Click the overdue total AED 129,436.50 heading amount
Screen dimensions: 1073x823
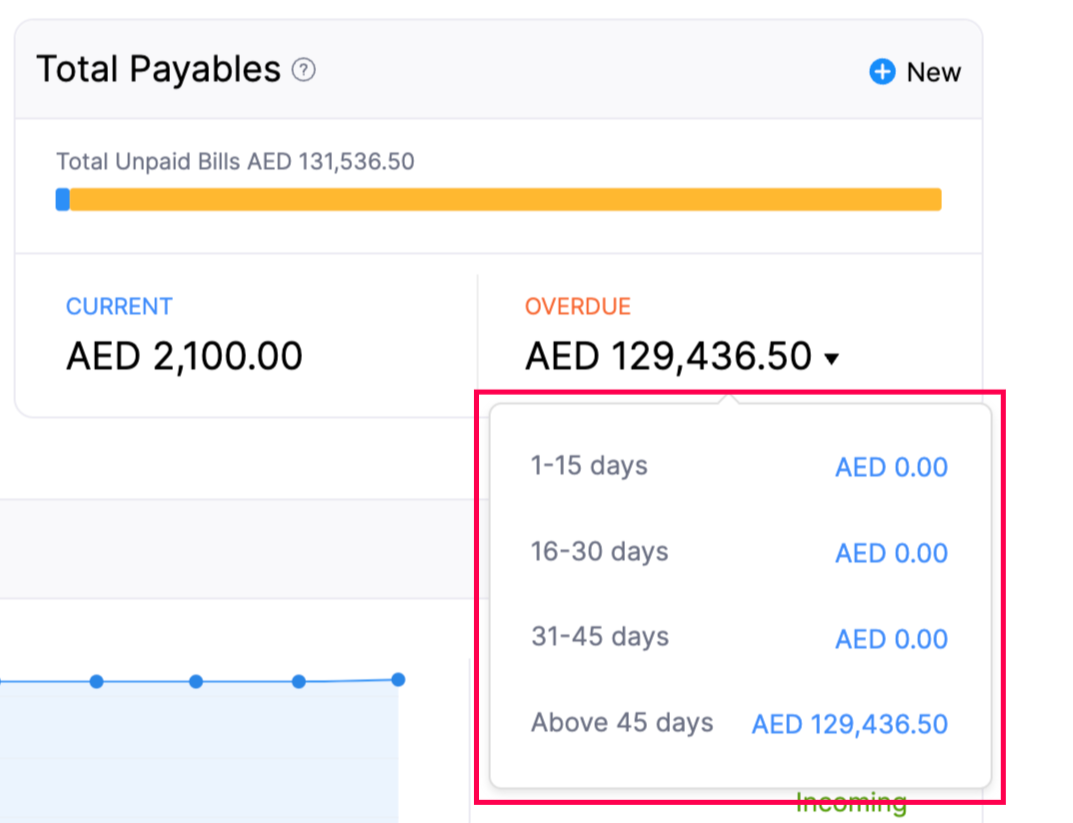click(668, 356)
